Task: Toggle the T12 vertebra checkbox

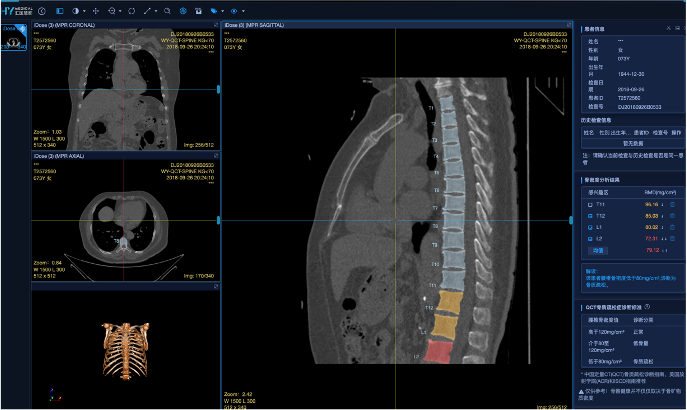Action: (589, 215)
